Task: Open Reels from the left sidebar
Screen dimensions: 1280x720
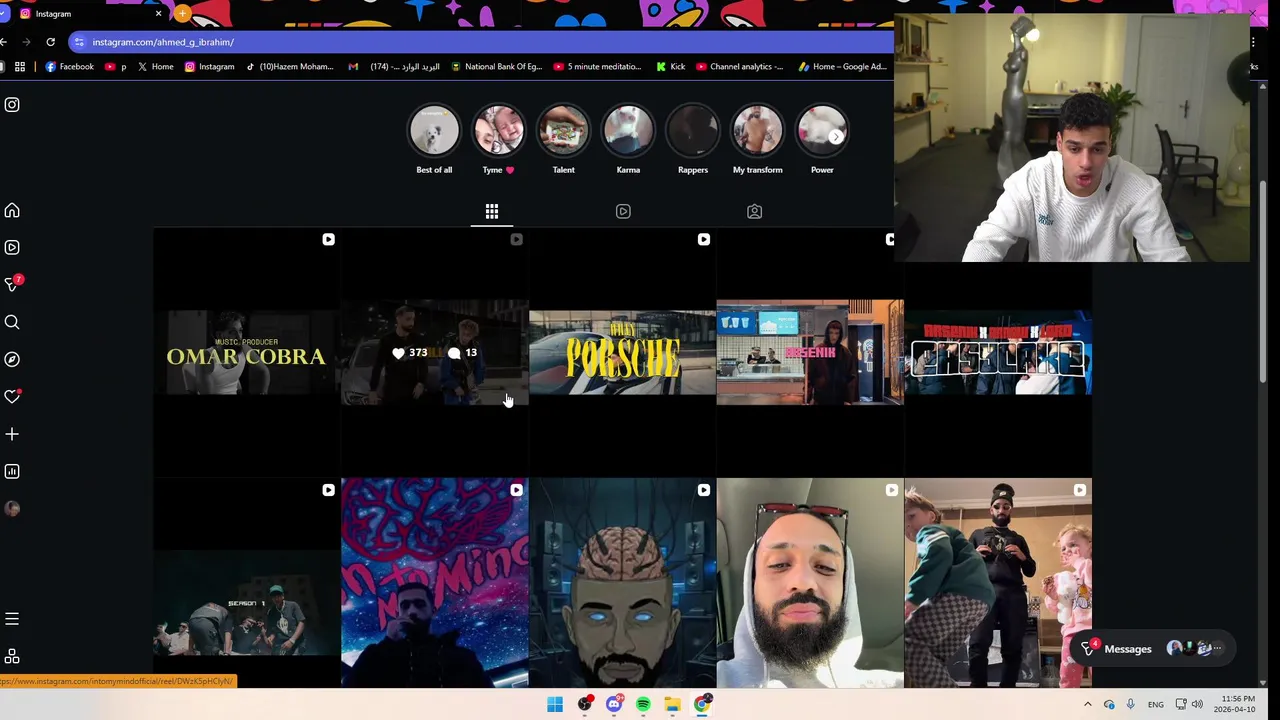Action: (12, 248)
